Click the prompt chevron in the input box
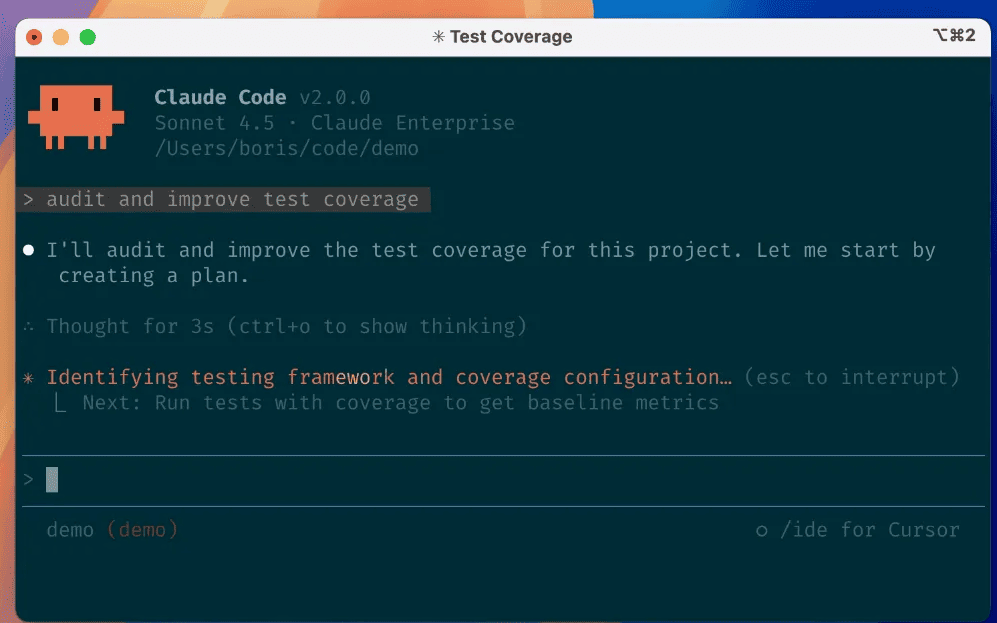 pyautogui.click(x=29, y=480)
